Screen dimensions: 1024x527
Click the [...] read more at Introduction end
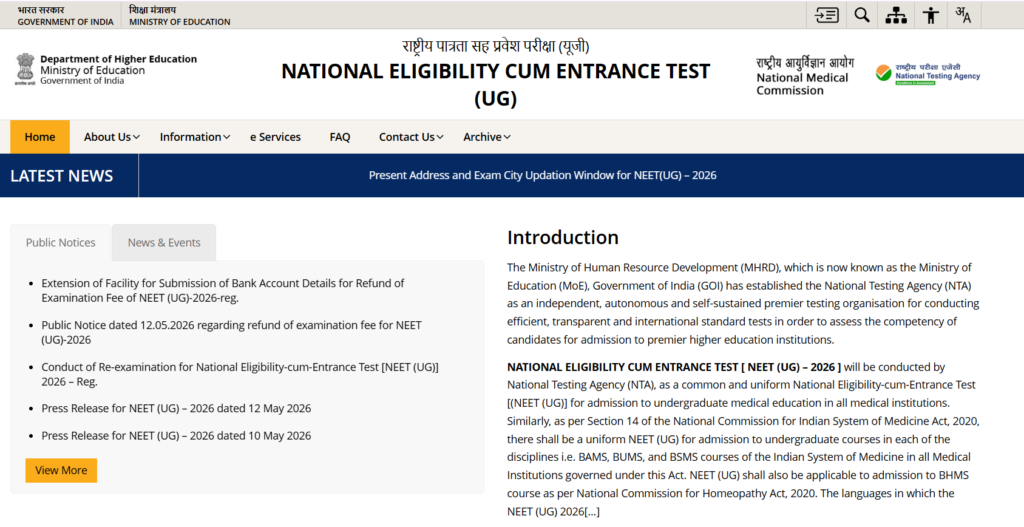tap(592, 512)
